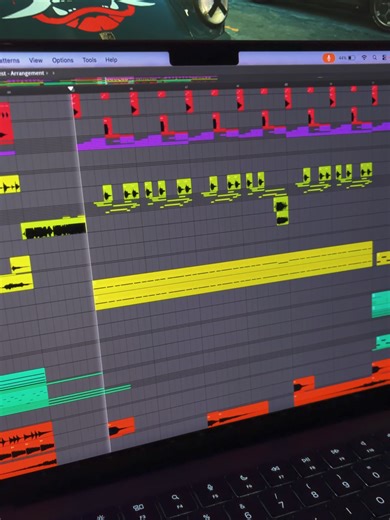390x520 pixels.
Task: Open Spotlight search magnifier icon
Action: click(x=375, y=58)
